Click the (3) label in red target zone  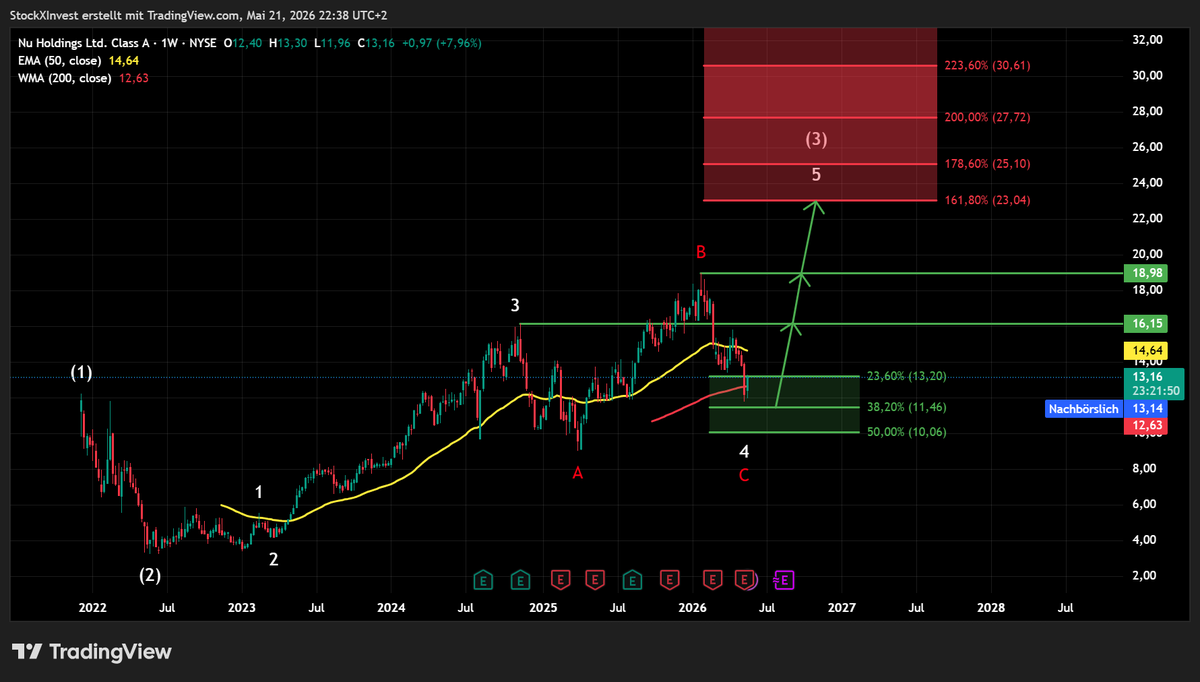pos(817,139)
